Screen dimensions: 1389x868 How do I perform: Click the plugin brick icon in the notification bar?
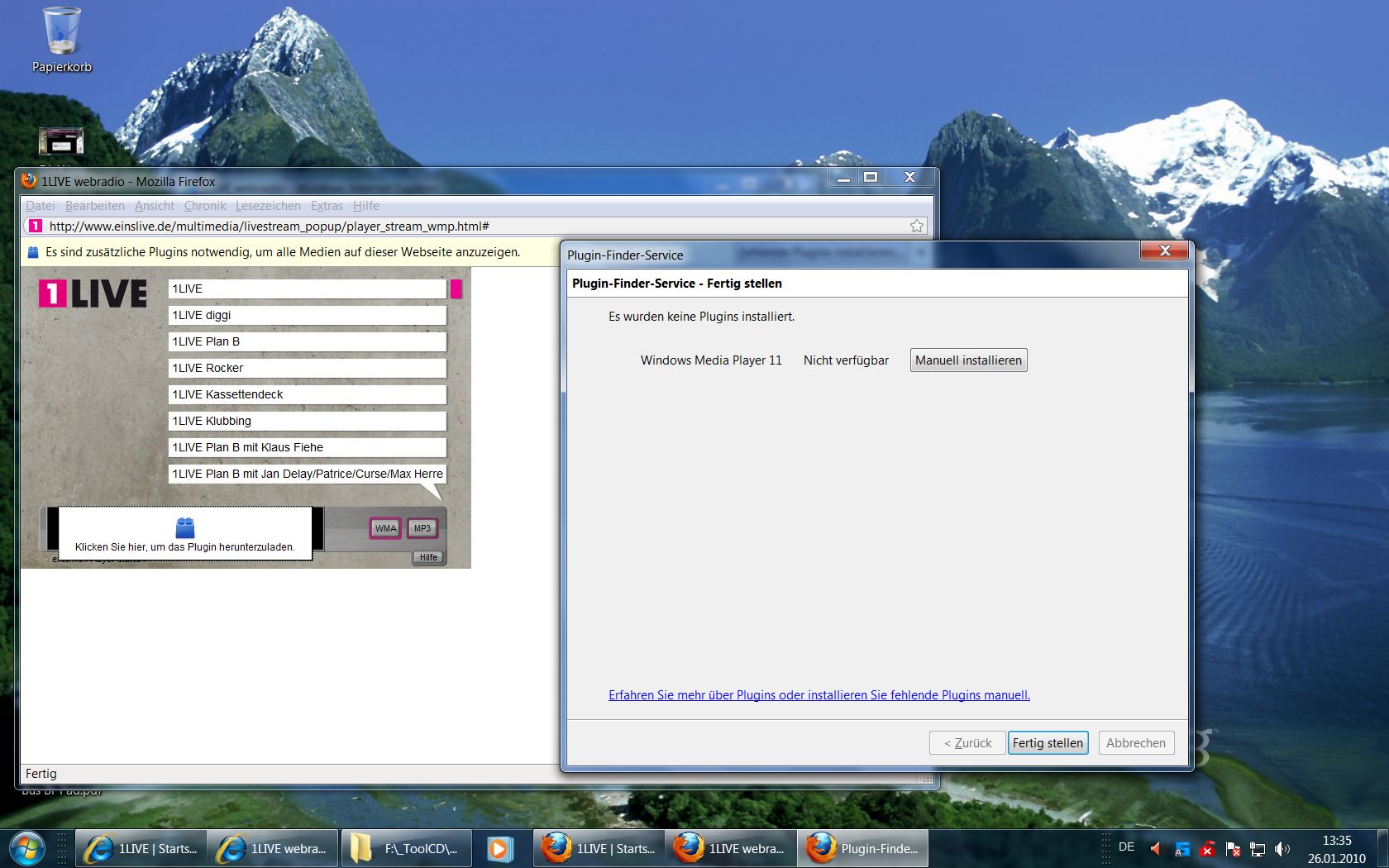tap(33, 252)
